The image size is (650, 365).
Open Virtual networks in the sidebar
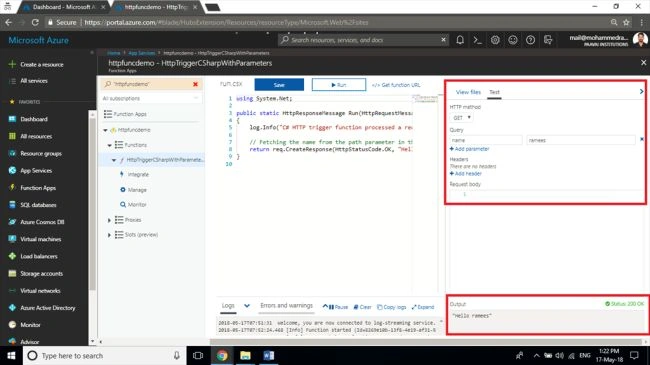(40, 291)
